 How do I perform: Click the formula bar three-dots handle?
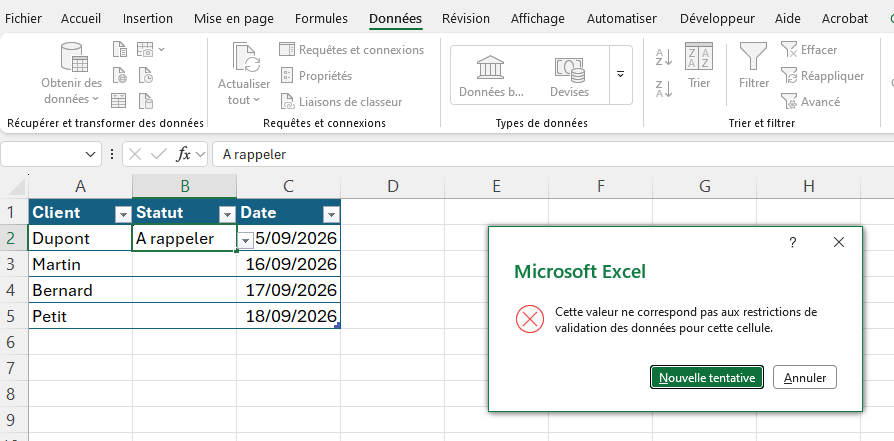click(x=112, y=154)
